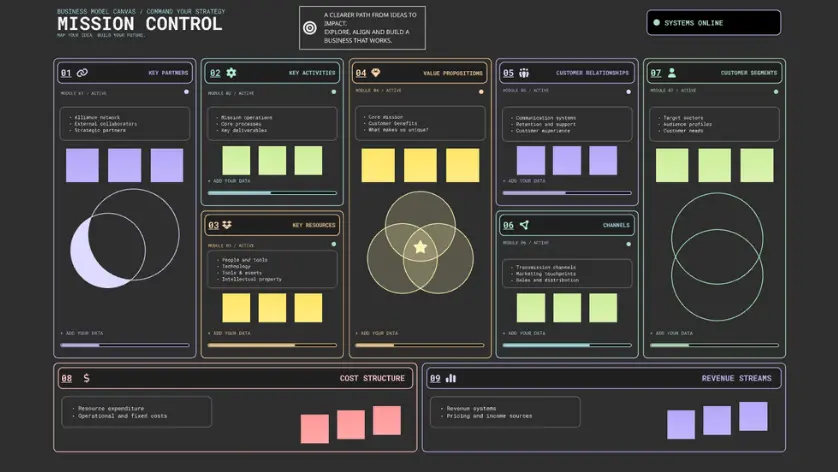Viewport: 838px width, 472px height.
Task: Click the gear icon in Key Activities header
Action: (x=231, y=73)
